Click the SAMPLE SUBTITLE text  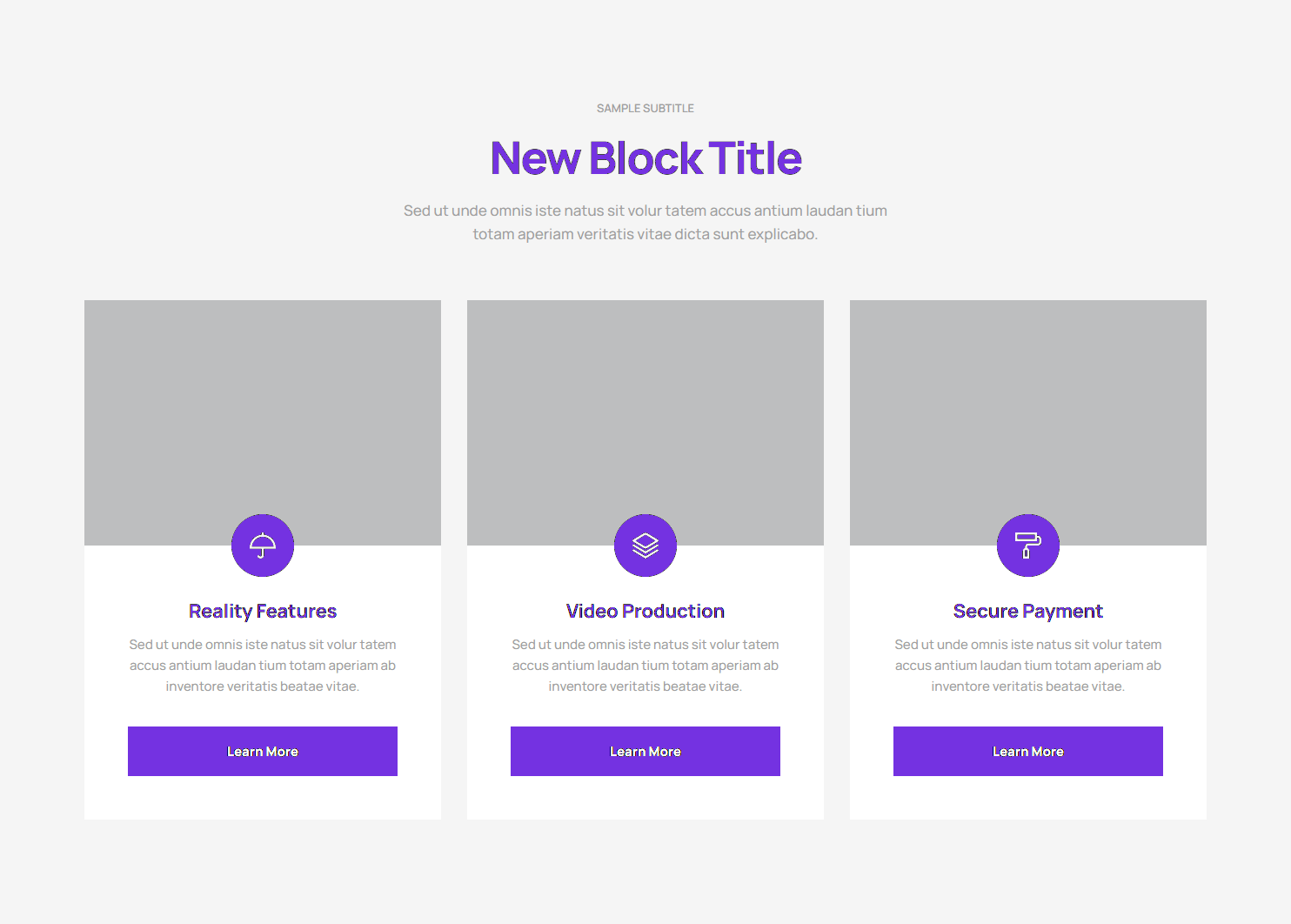(645, 109)
